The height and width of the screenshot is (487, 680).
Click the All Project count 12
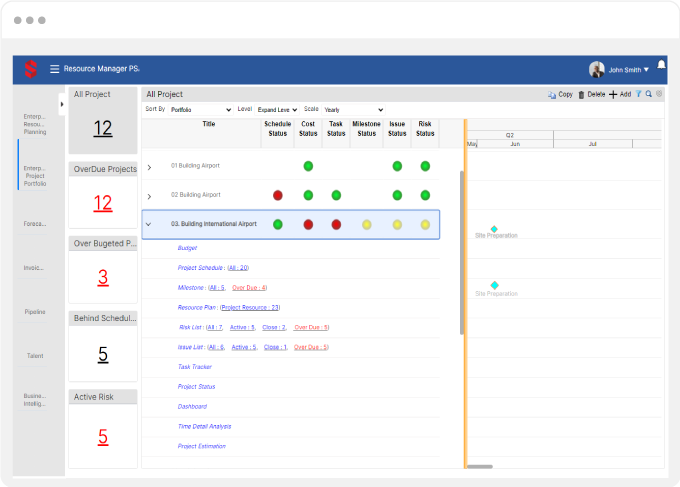(x=103, y=128)
